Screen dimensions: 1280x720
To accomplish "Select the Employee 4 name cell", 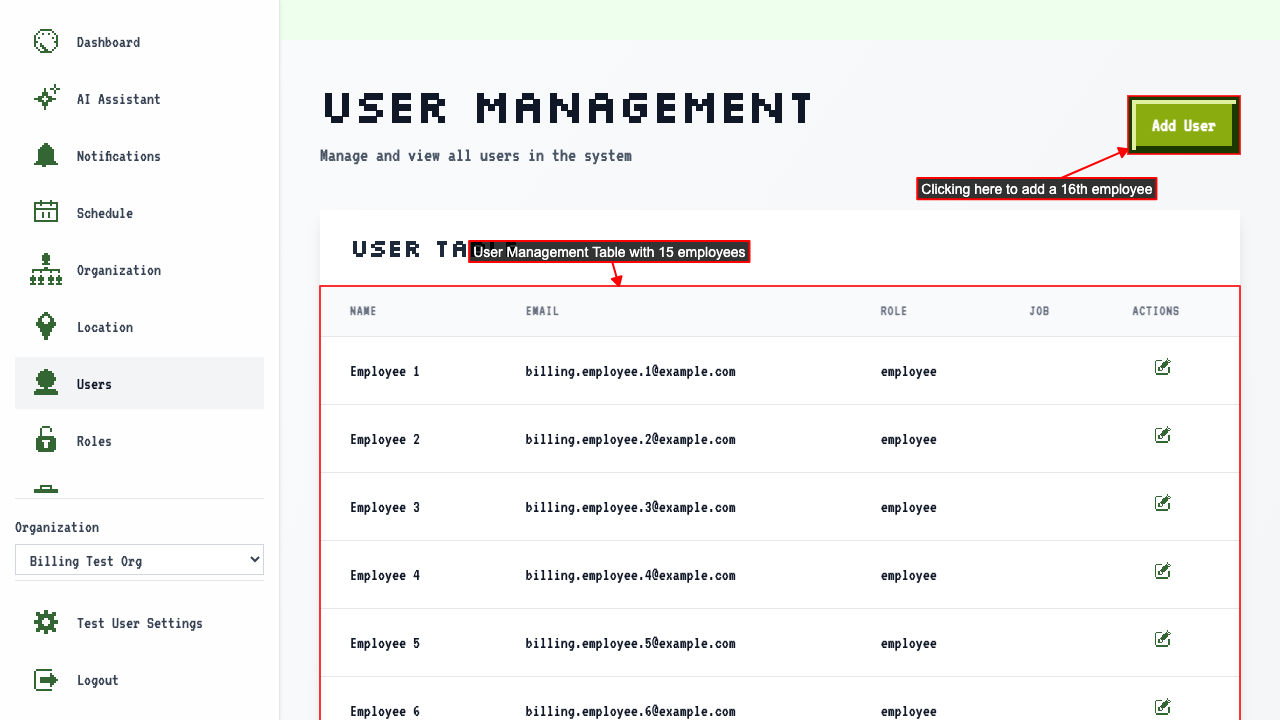I will [x=385, y=576].
